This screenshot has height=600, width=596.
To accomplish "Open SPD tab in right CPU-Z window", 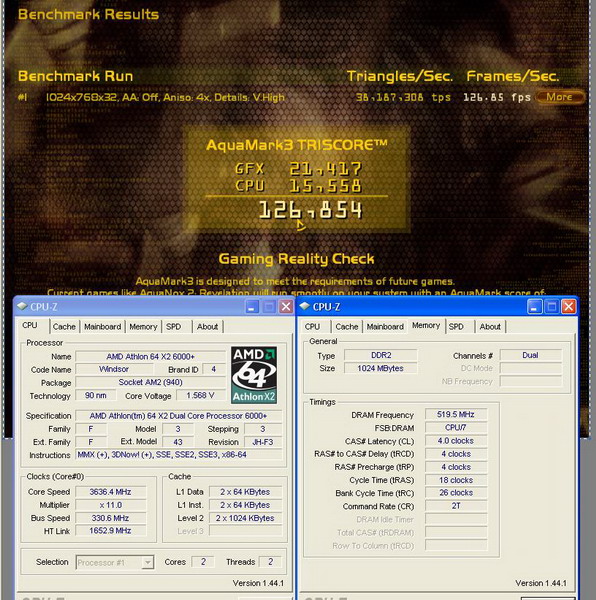I will (456, 327).
